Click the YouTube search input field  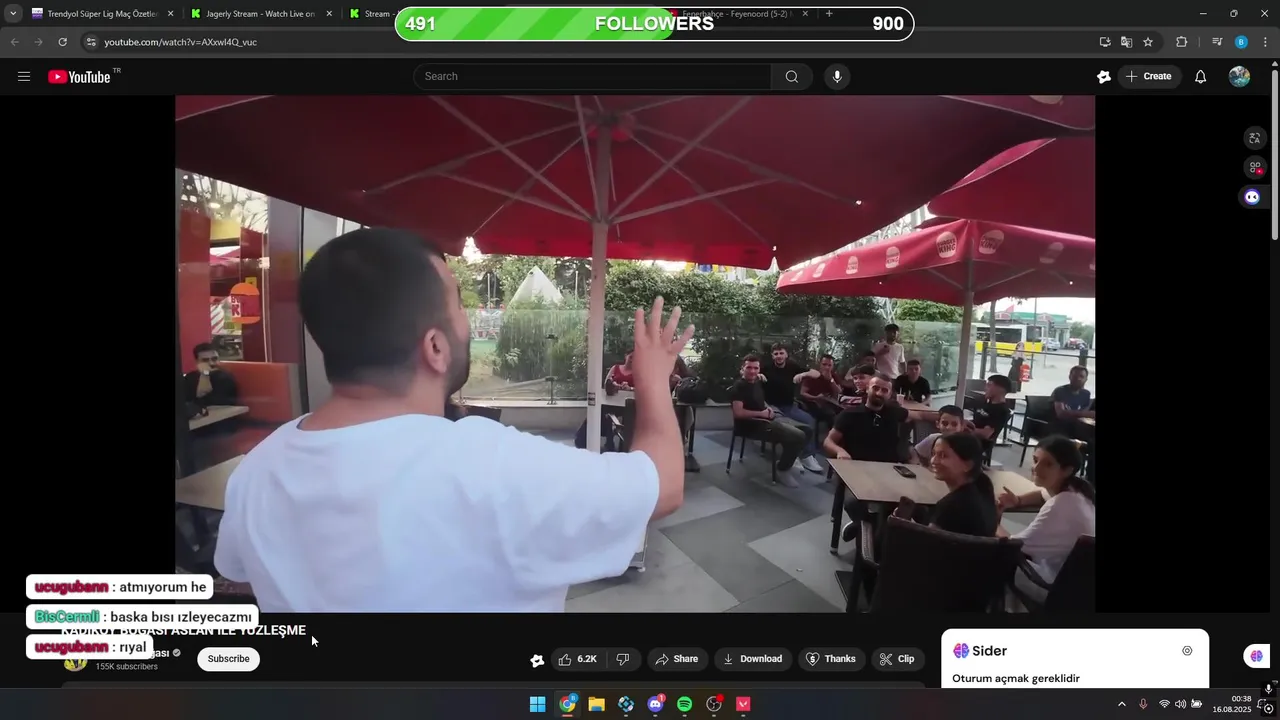592,77
